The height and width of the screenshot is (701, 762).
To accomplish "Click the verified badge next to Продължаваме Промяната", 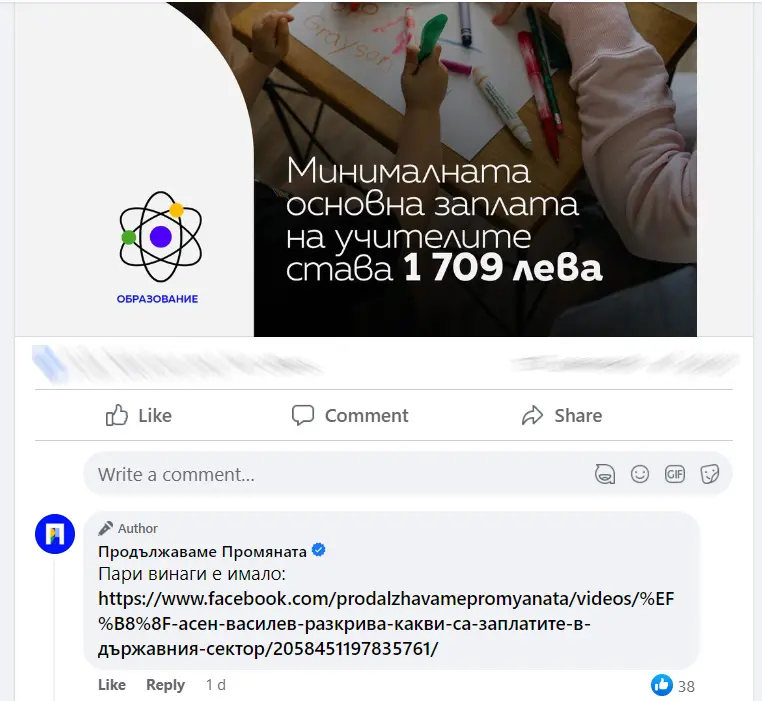I will point(319,550).
